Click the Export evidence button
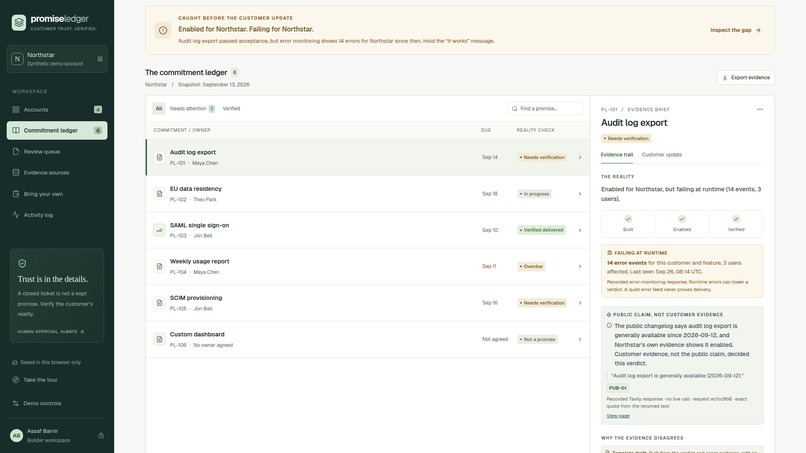Viewport: 806px width, 453px height. (x=746, y=78)
